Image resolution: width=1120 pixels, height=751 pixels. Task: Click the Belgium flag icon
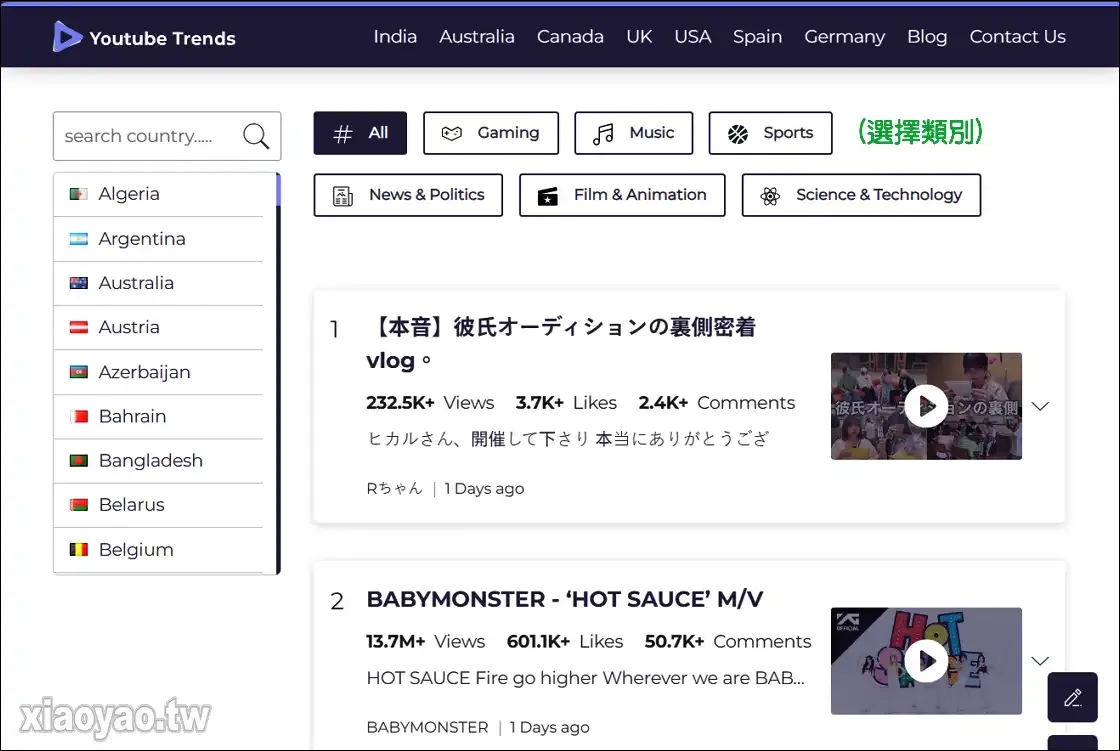coord(79,549)
